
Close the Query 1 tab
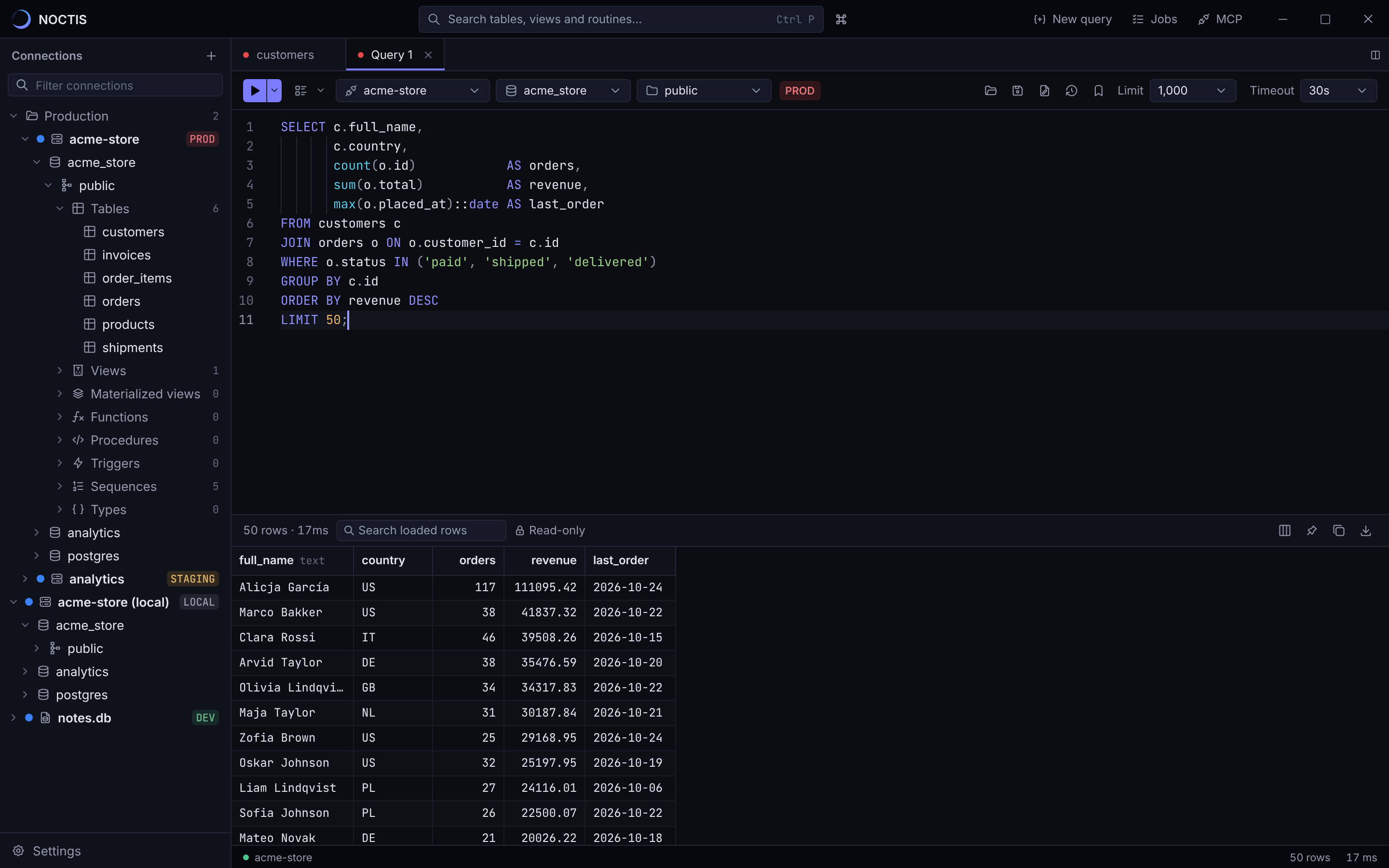(428, 55)
